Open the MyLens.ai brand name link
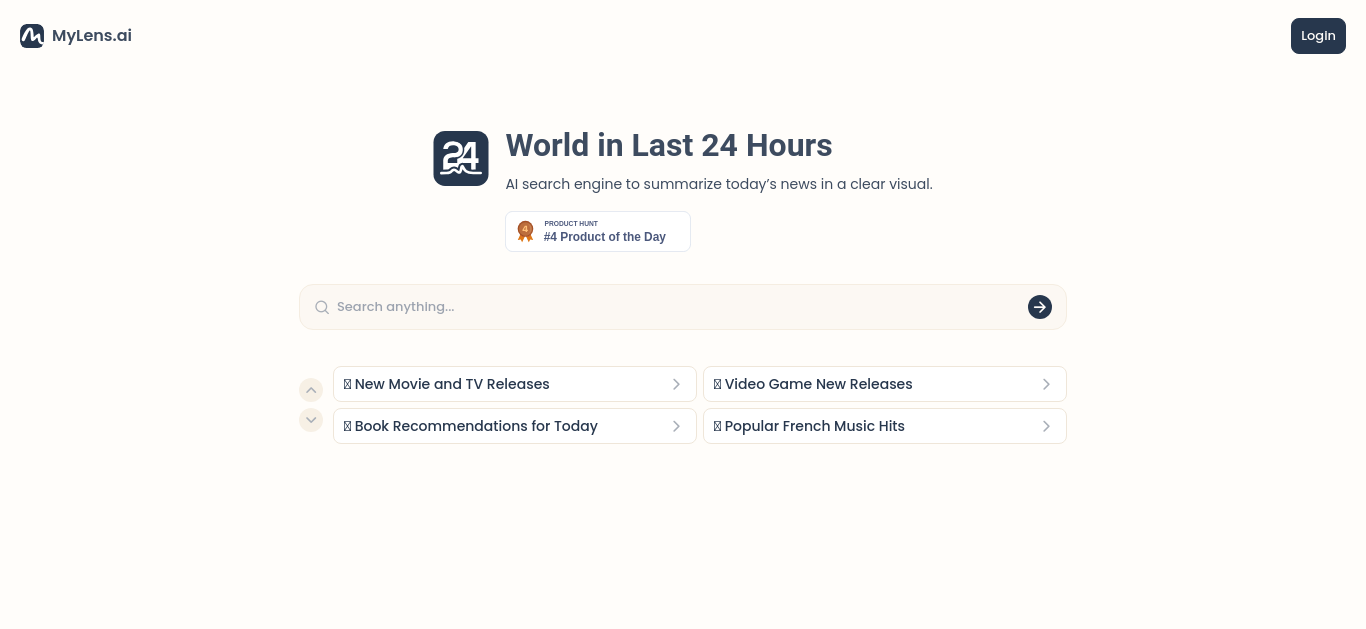 point(92,36)
